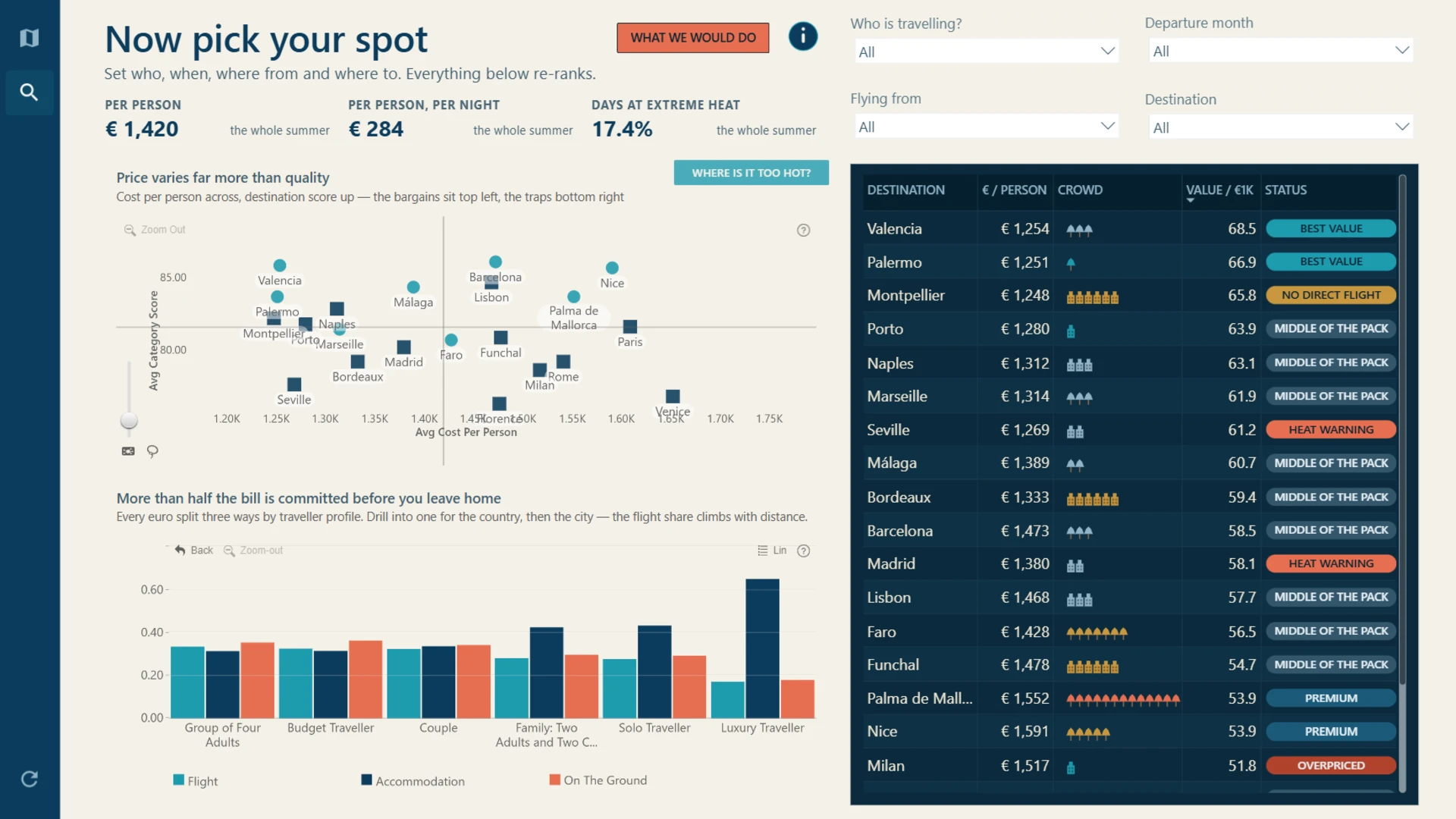This screenshot has width=1456, height=819.
Task: Click the What We Would Do button
Action: point(692,38)
